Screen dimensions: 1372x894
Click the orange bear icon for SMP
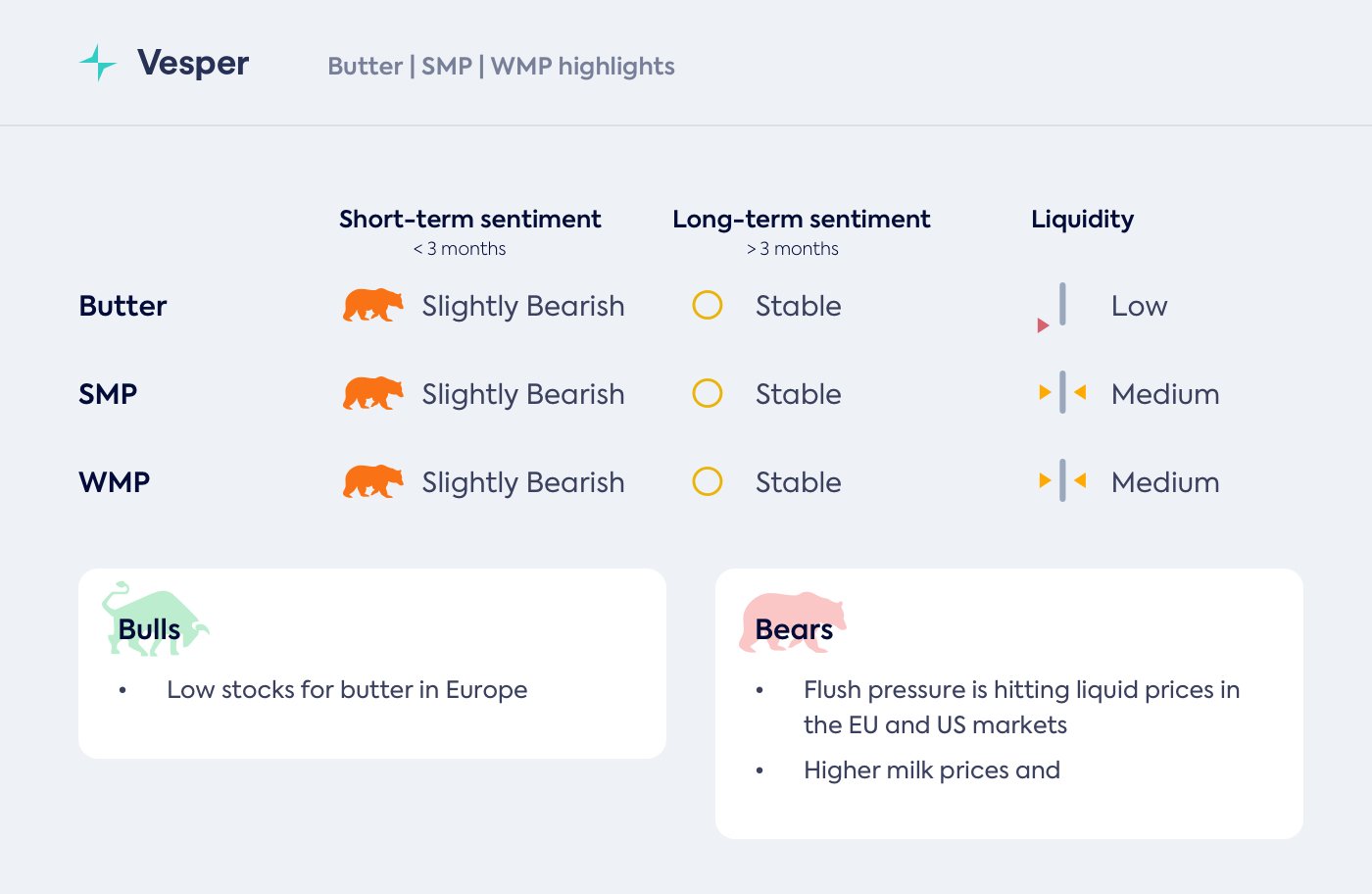372,393
